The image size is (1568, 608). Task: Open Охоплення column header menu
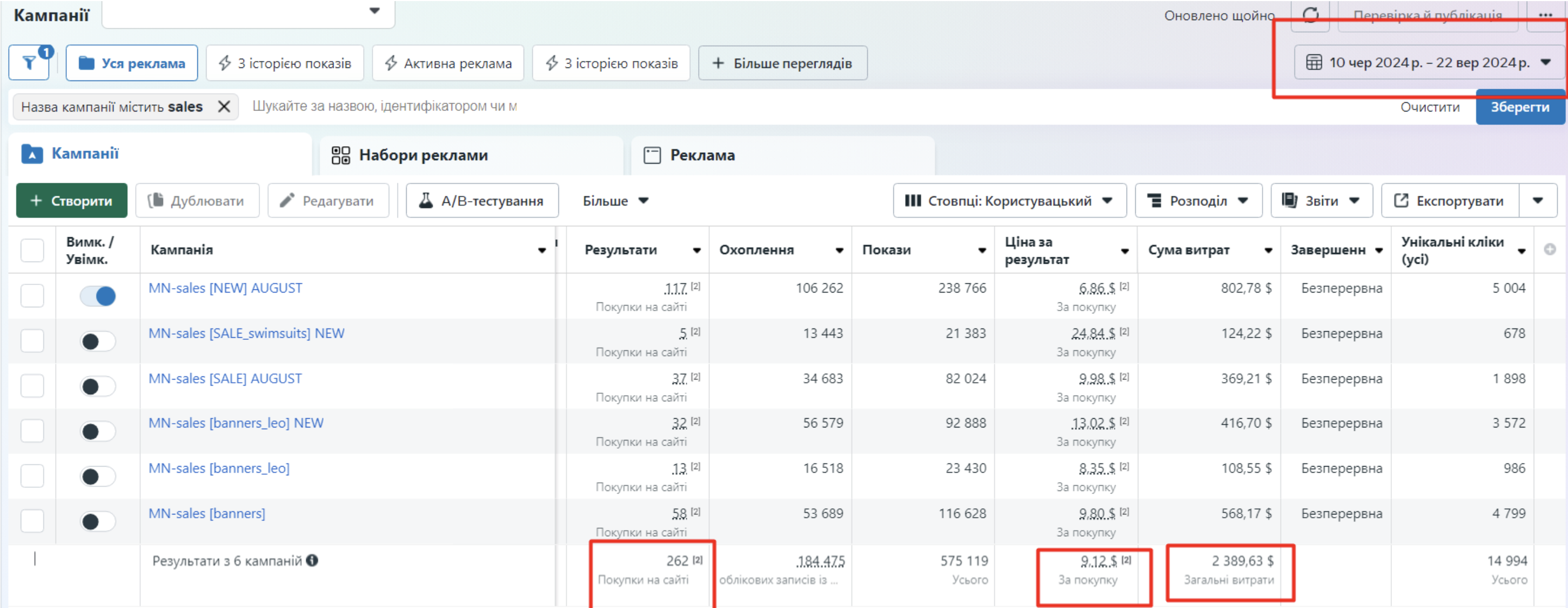839,250
